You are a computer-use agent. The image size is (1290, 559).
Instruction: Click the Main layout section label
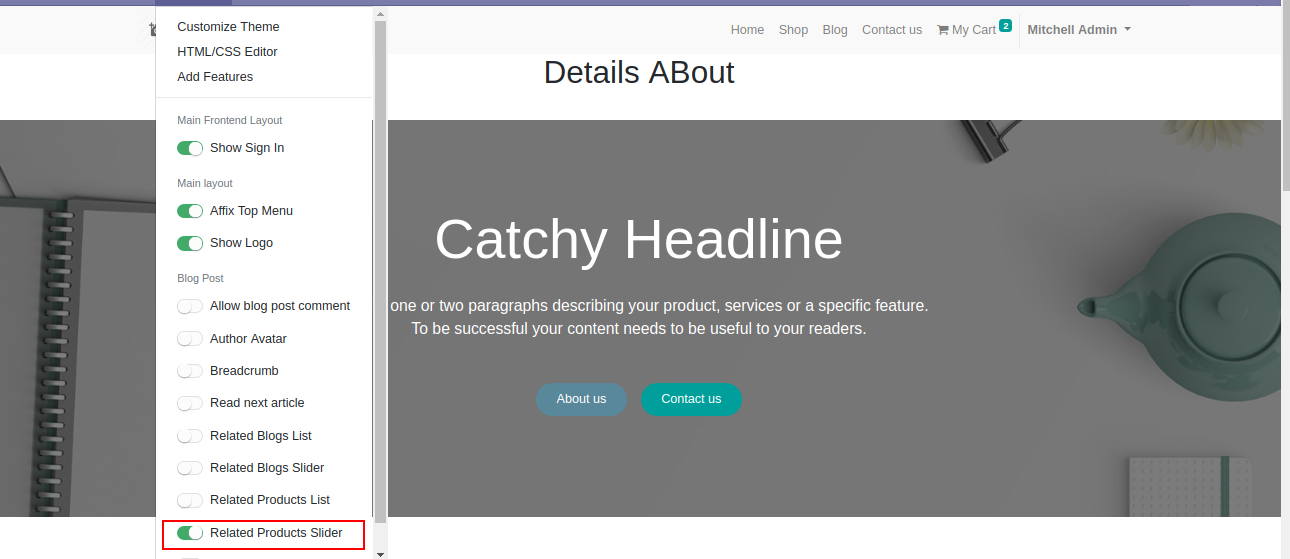(x=205, y=183)
